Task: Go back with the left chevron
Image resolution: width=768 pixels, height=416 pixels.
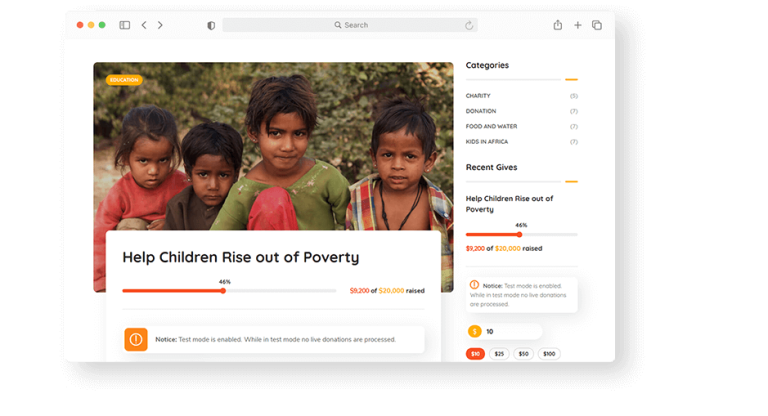Action: pos(144,25)
